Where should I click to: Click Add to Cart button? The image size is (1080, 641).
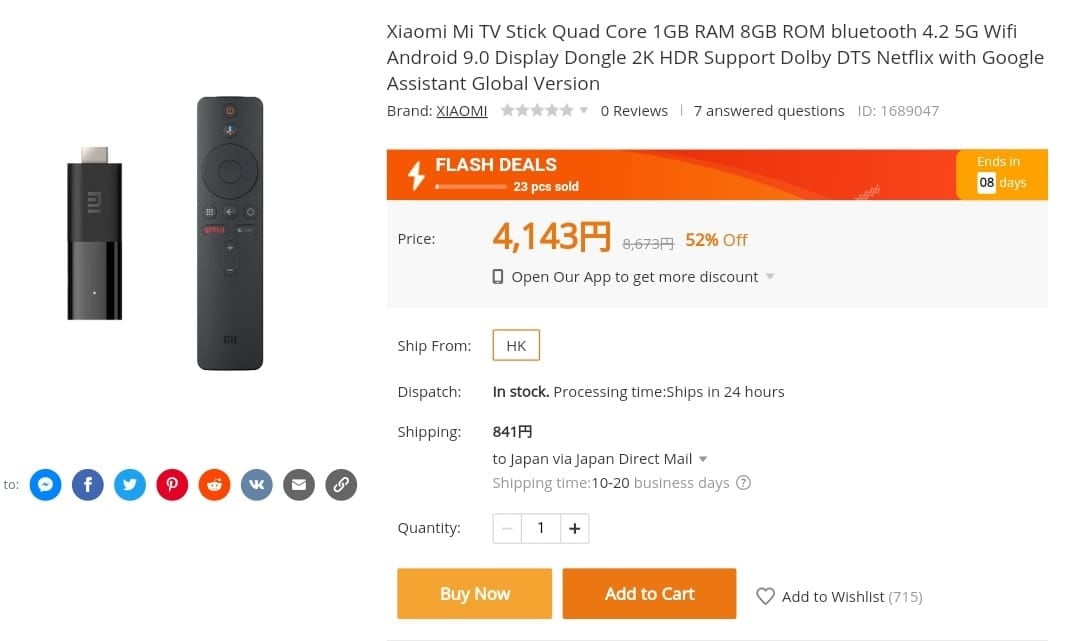[x=649, y=594]
